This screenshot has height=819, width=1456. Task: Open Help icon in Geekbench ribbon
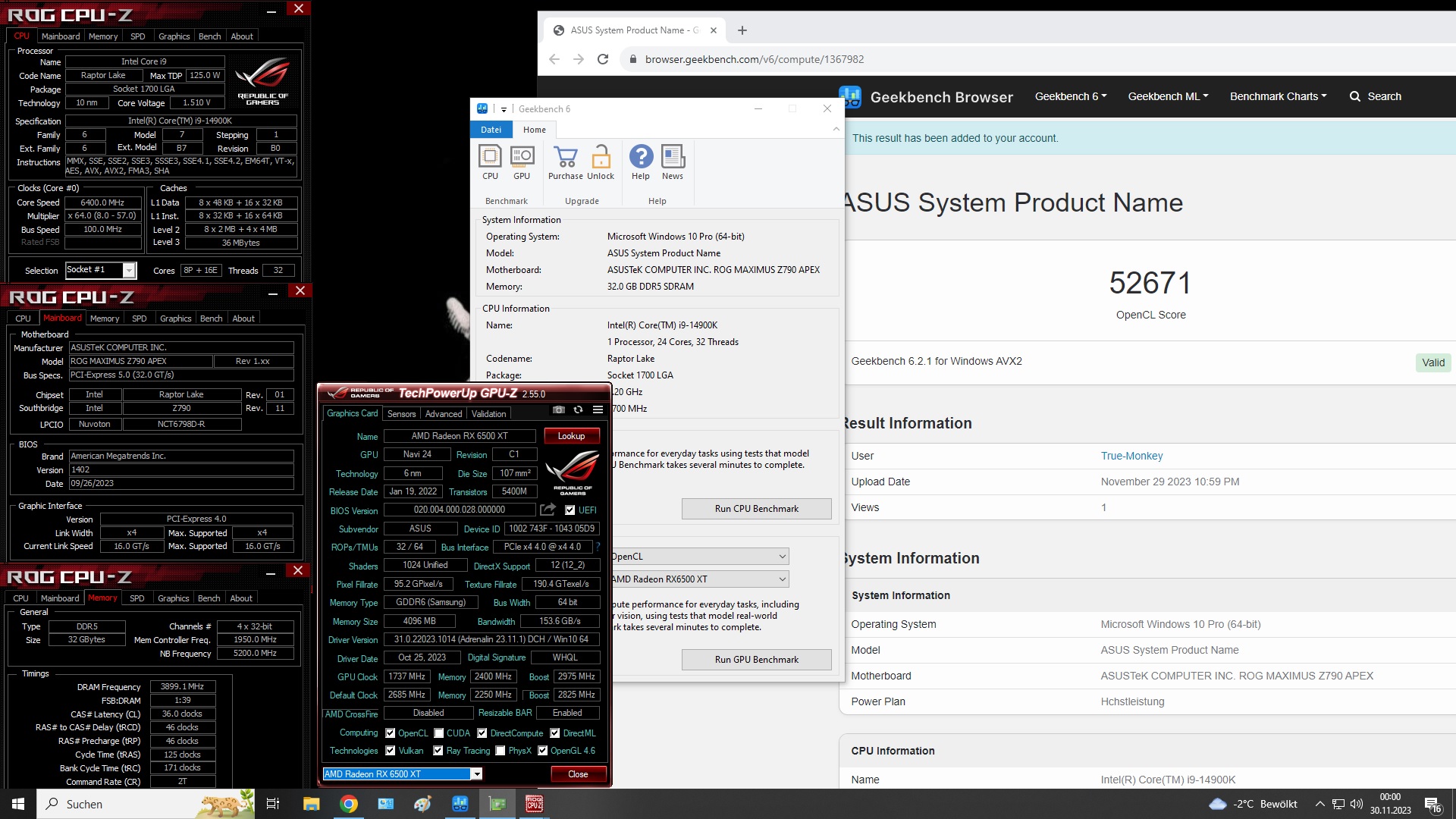(641, 162)
